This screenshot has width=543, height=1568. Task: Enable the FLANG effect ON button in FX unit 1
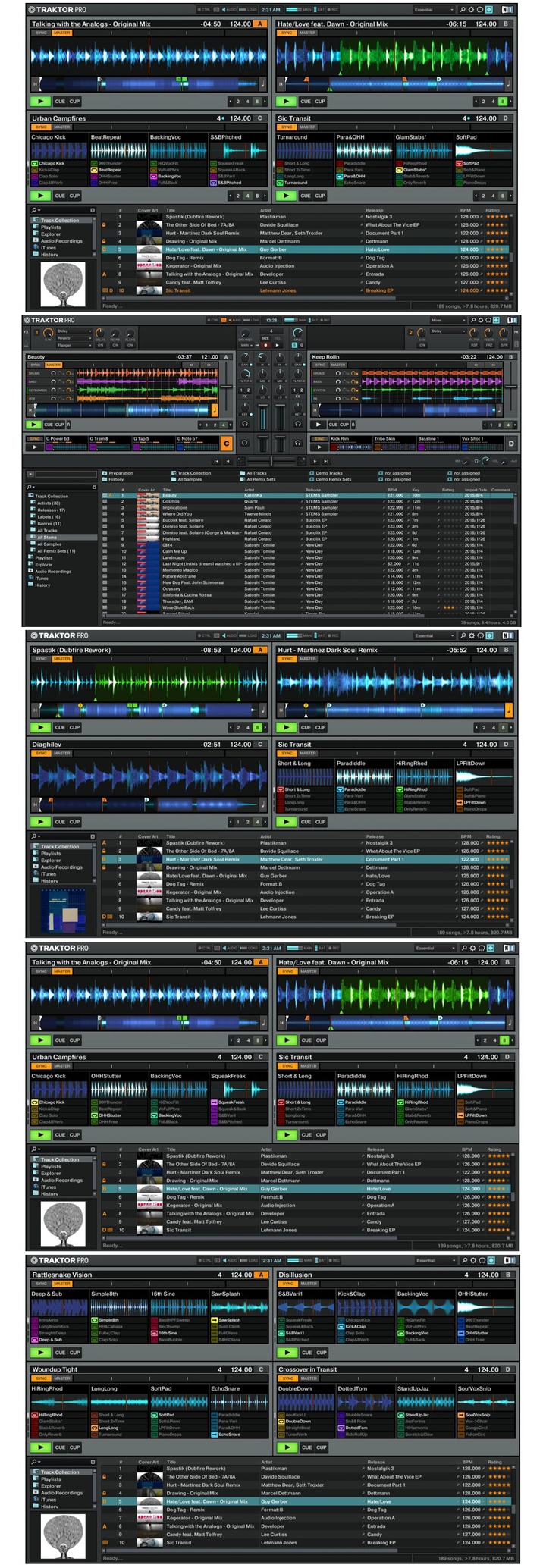click(130, 345)
